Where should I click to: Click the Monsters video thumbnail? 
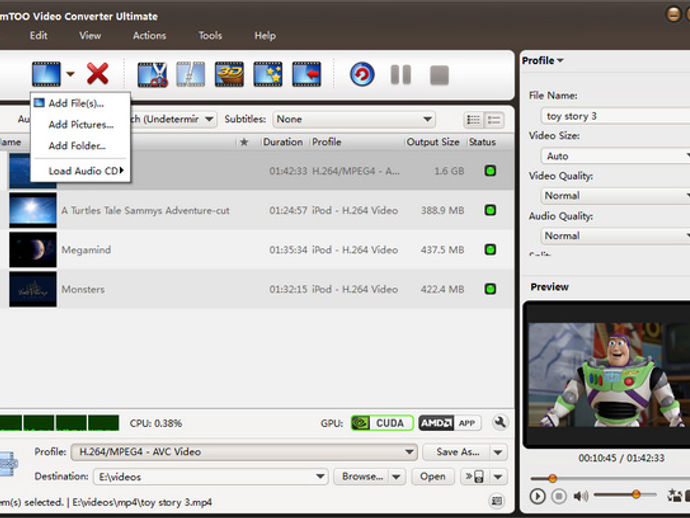[x=33, y=289]
